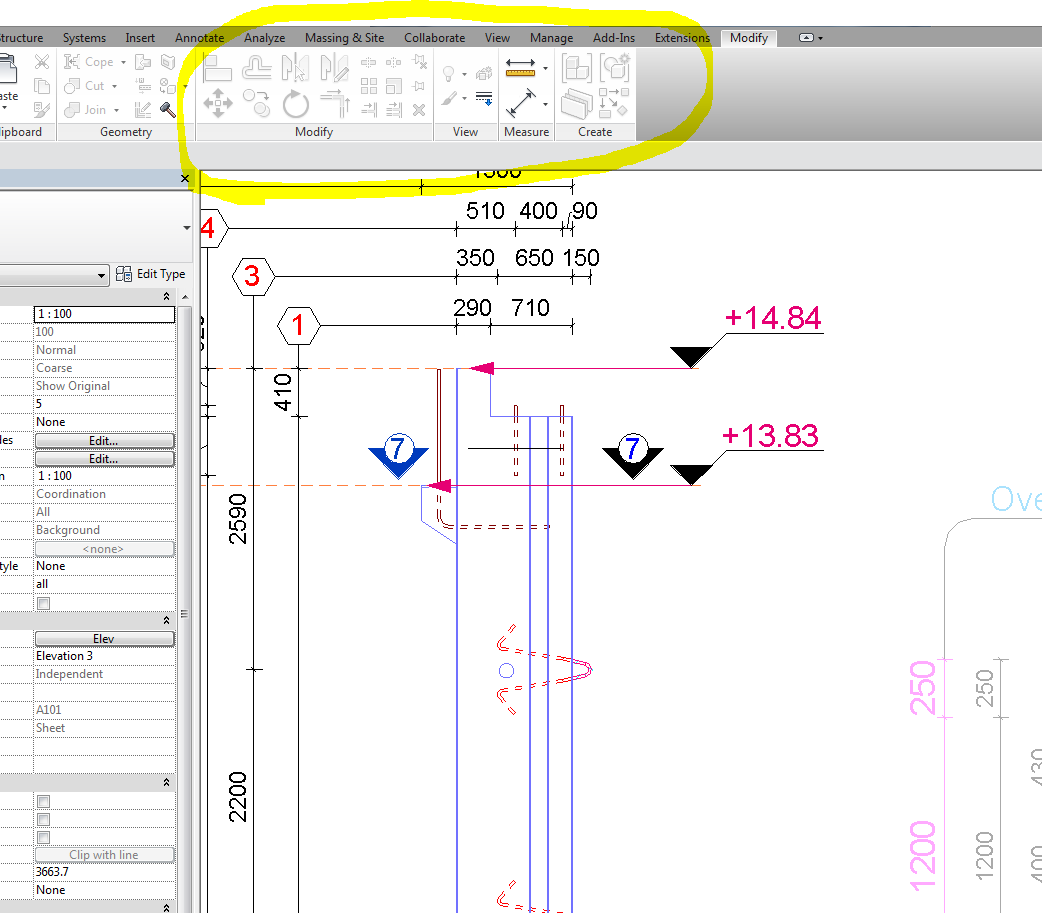1042x913 pixels.
Task: Open the Systems ribbon tab
Action: point(84,38)
